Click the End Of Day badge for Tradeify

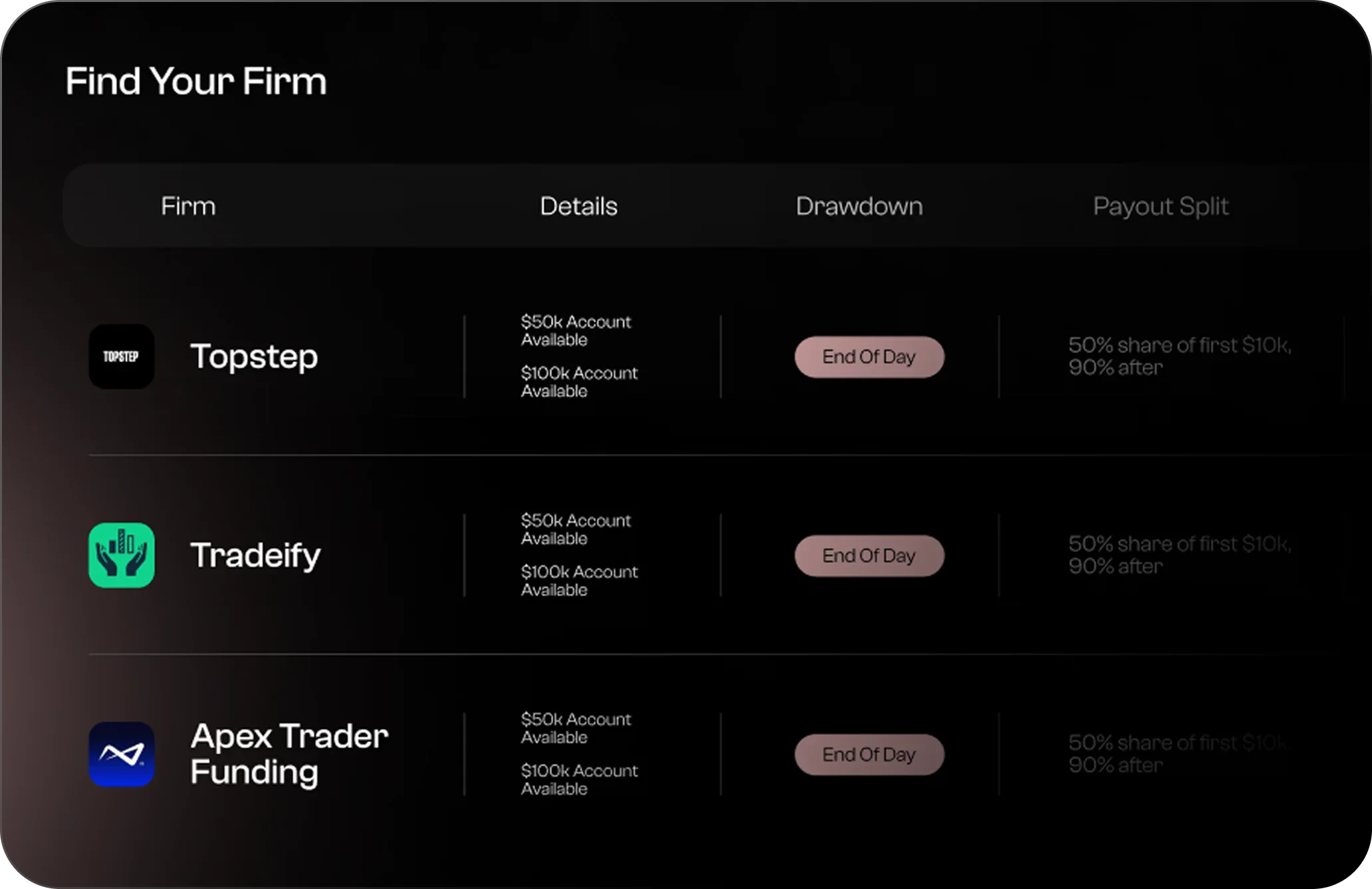coord(869,555)
